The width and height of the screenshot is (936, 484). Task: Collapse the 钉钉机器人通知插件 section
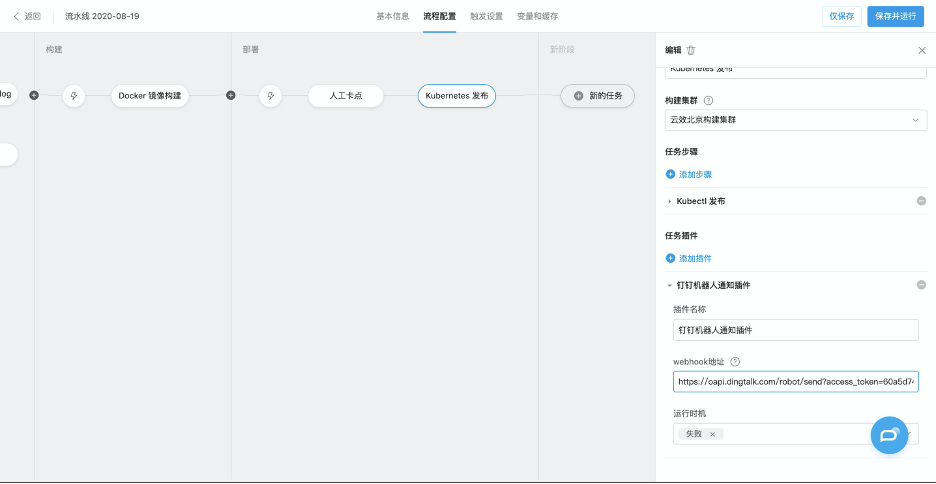click(x=669, y=285)
